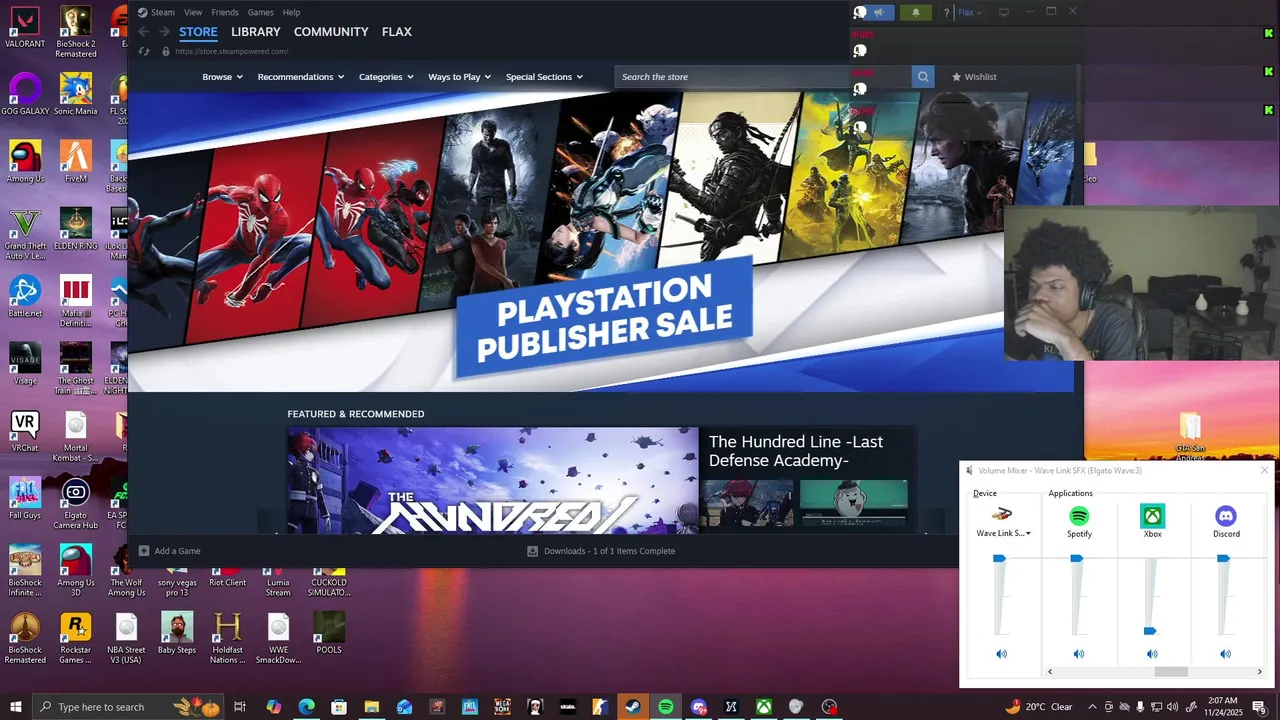Viewport: 1280px width, 720px height.
Task: Mute Spotify in Volume Mixer
Action: (x=1079, y=654)
